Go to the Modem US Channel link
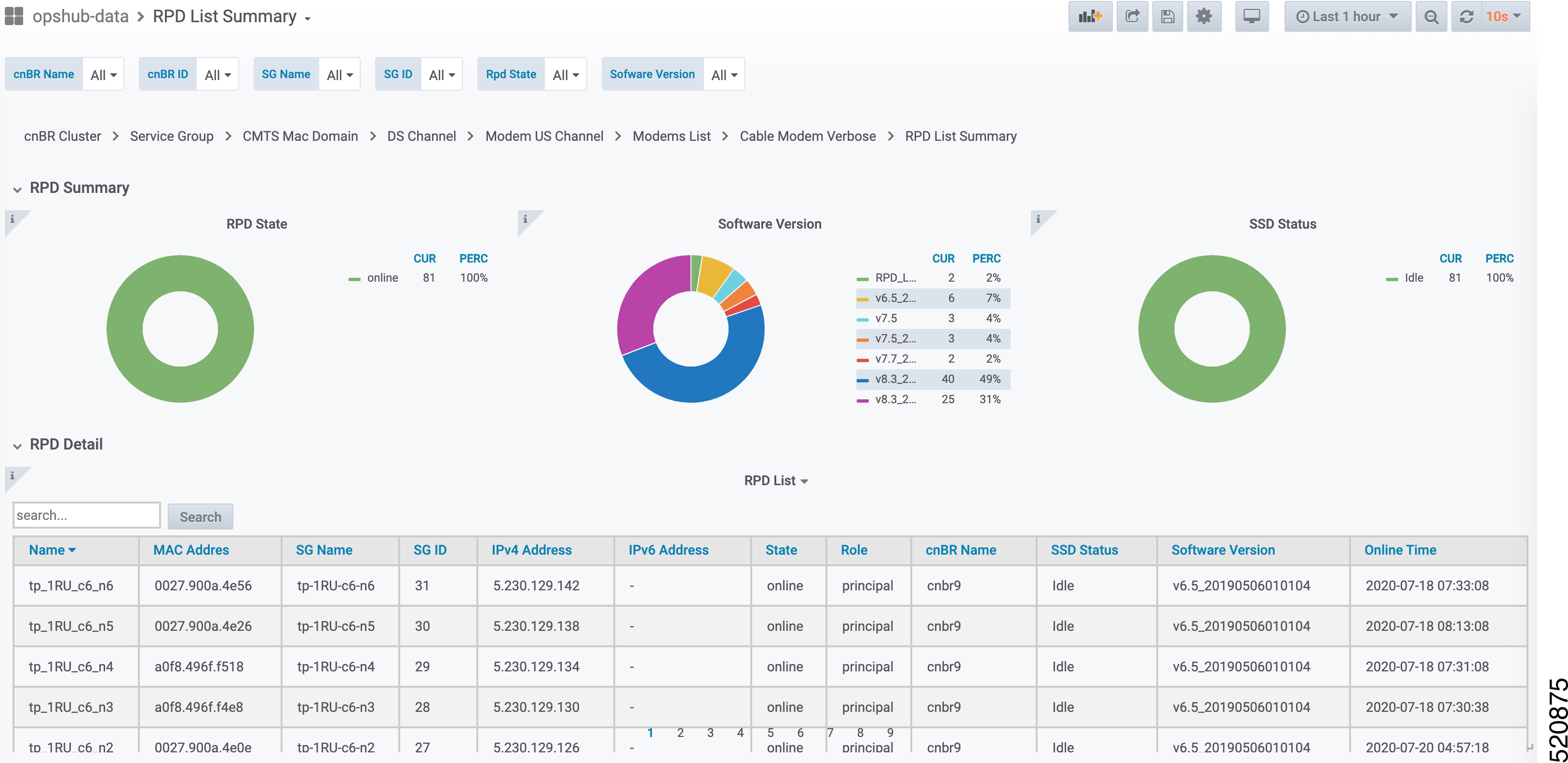This screenshot has width=1568, height=763. coord(544,136)
